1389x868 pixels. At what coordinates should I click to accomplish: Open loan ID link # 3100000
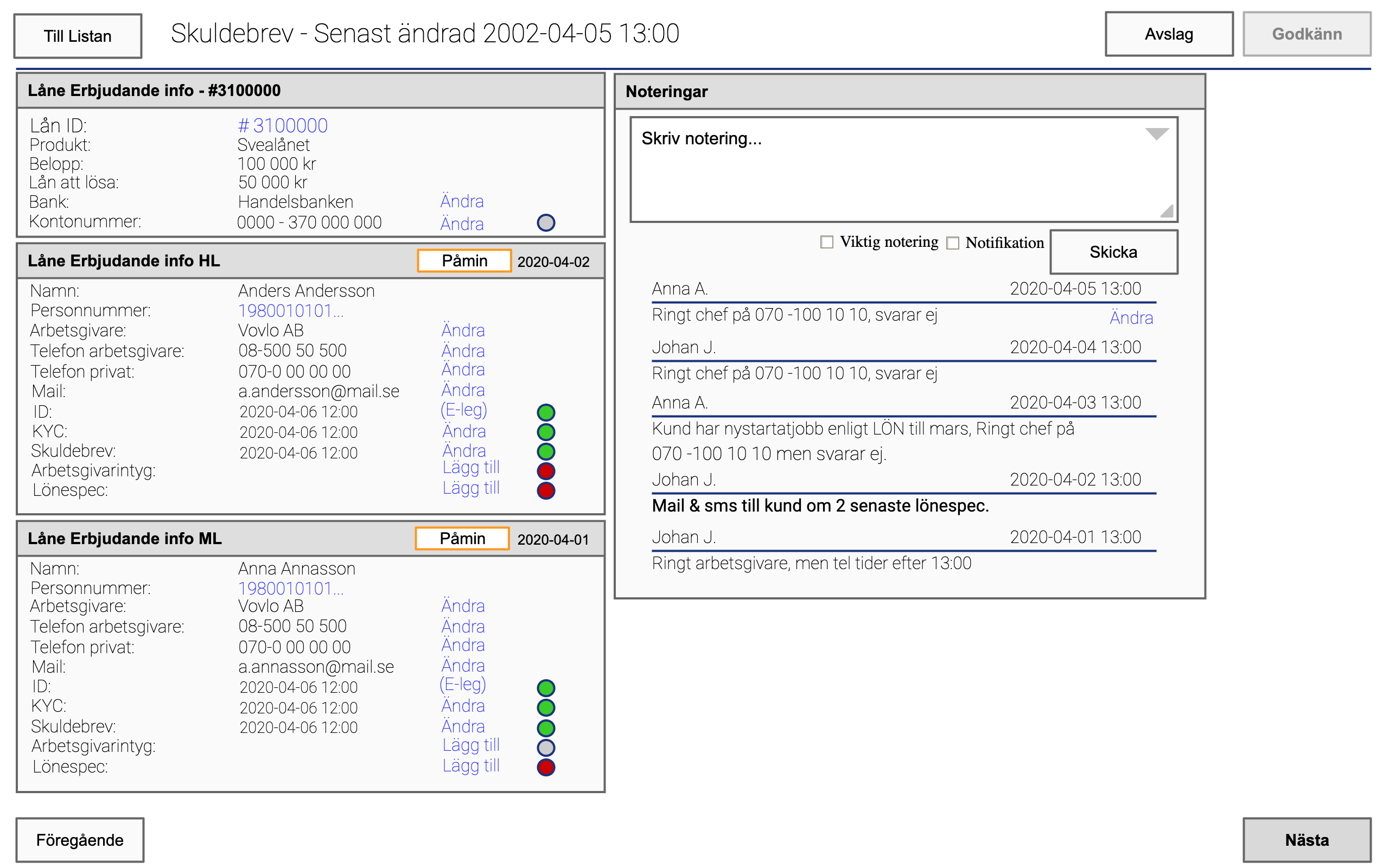tap(283, 125)
